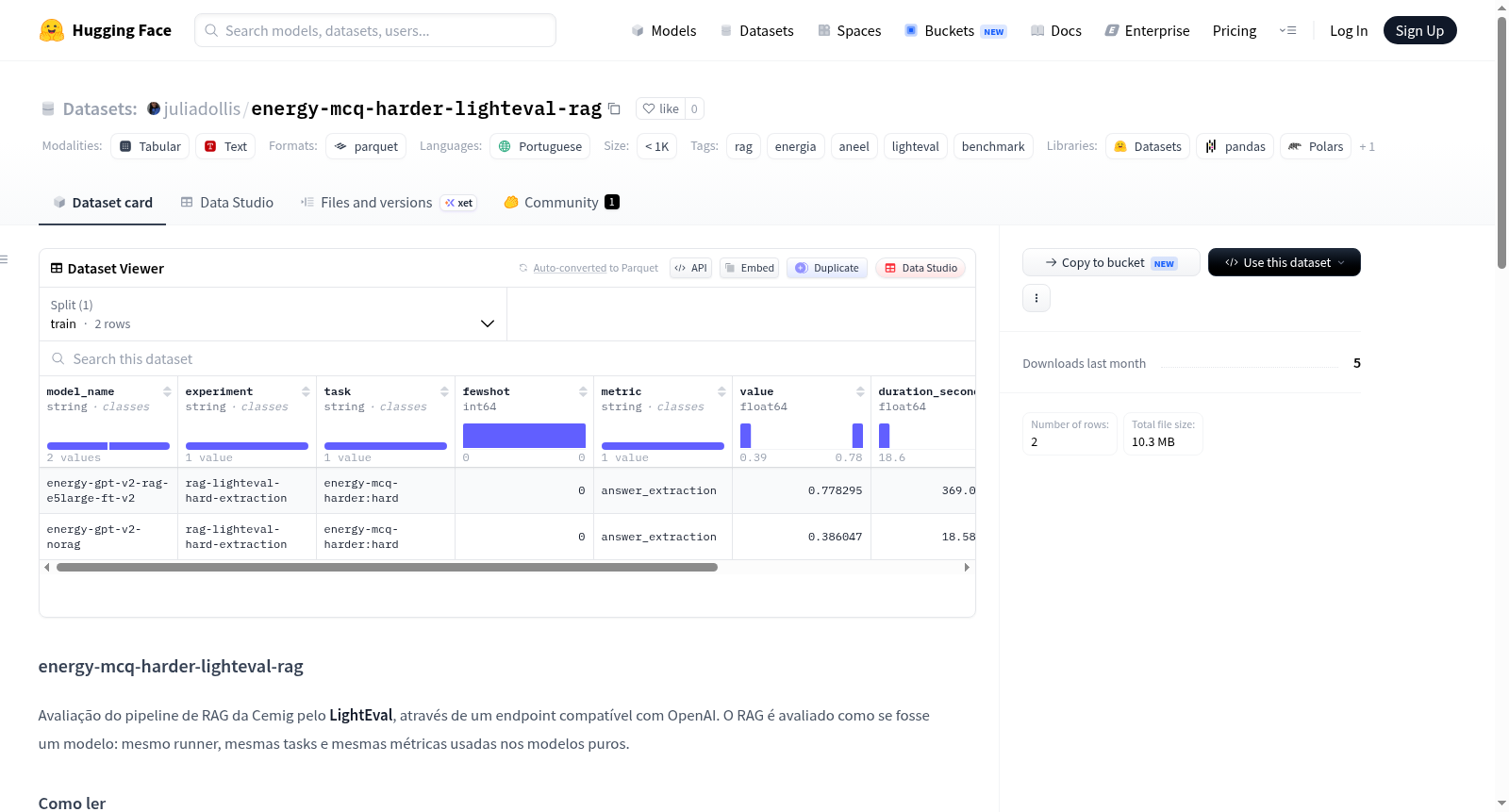This screenshot has height=812, width=1509.
Task: Click the table's horizontal scrollbar thumb
Action: (x=387, y=568)
